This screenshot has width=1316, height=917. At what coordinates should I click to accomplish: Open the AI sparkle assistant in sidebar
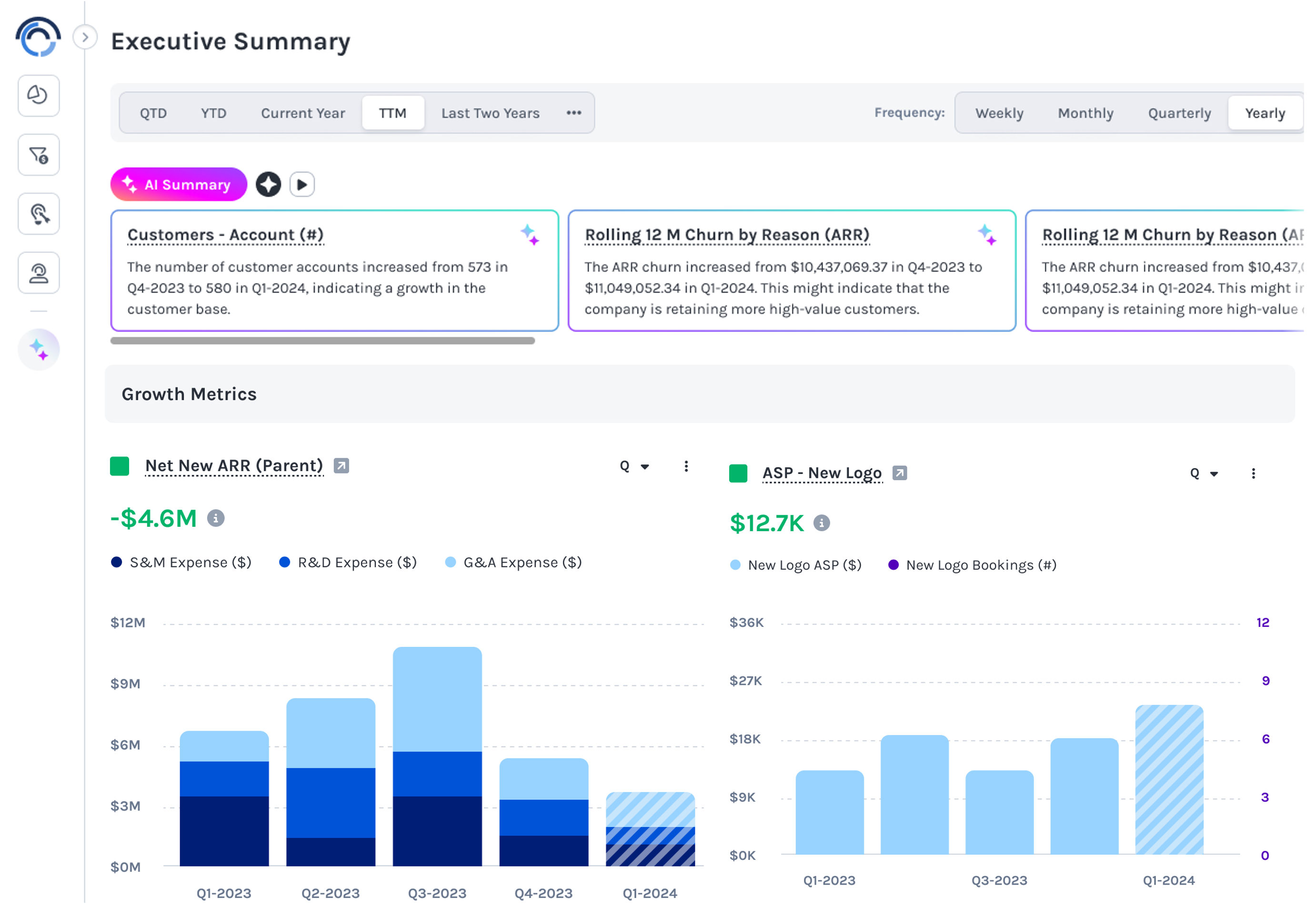click(x=39, y=349)
